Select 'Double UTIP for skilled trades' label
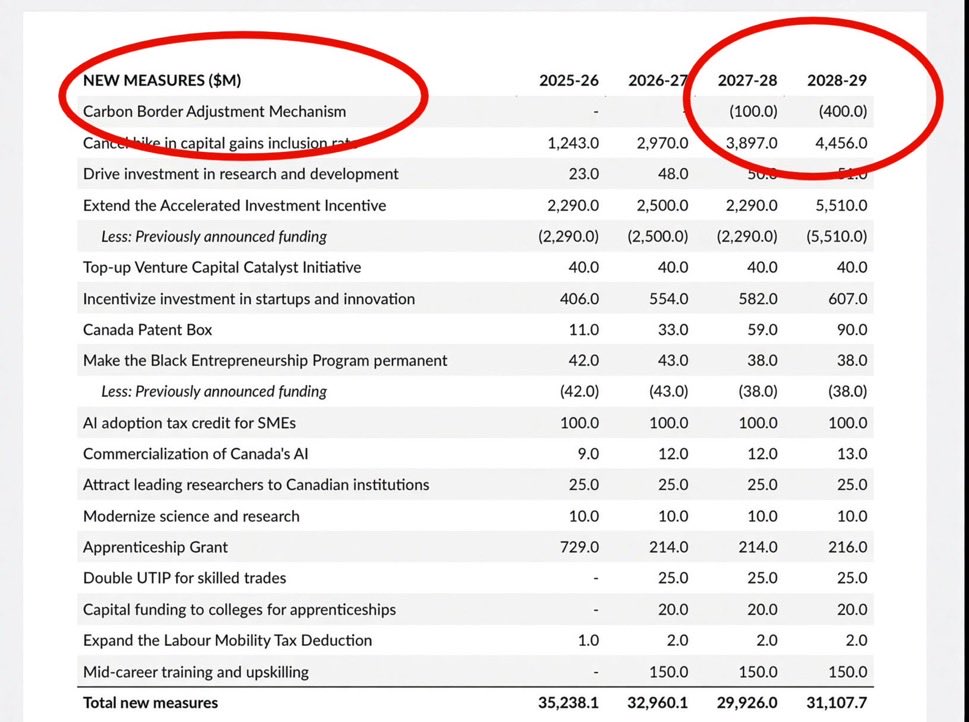The width and height of the screenshot is (969, 722). pyautogui.click(x=184, y=578)
